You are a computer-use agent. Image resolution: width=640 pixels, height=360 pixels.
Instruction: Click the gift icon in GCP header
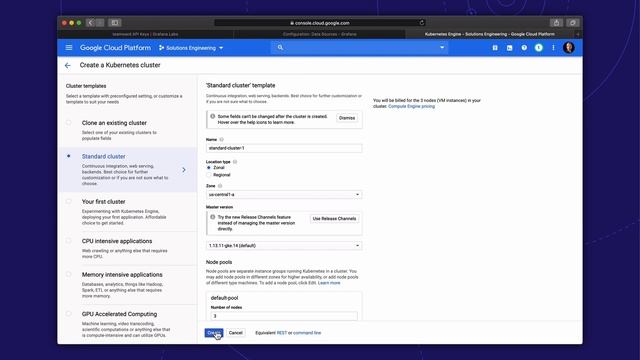pyautogui.click(x=495, y=48)
